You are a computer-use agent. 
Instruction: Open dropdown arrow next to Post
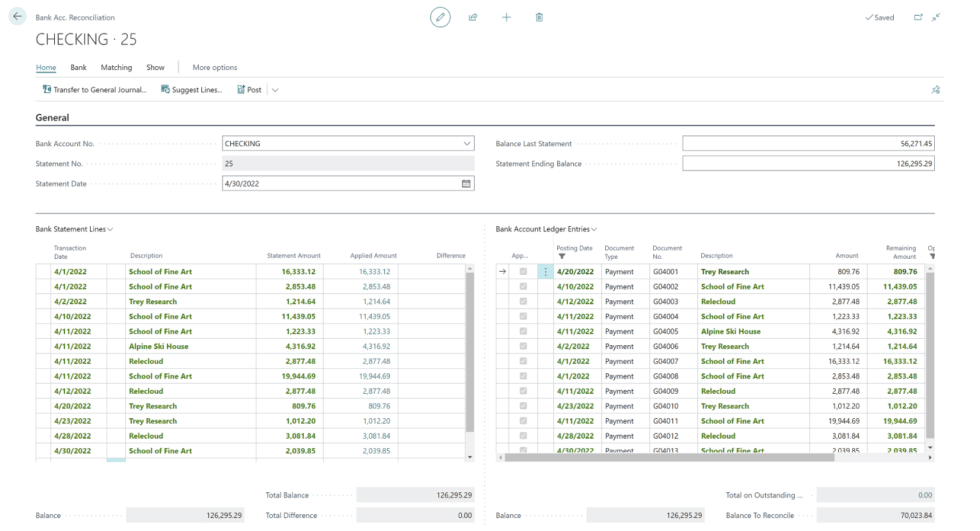click(x=275, y=89)
